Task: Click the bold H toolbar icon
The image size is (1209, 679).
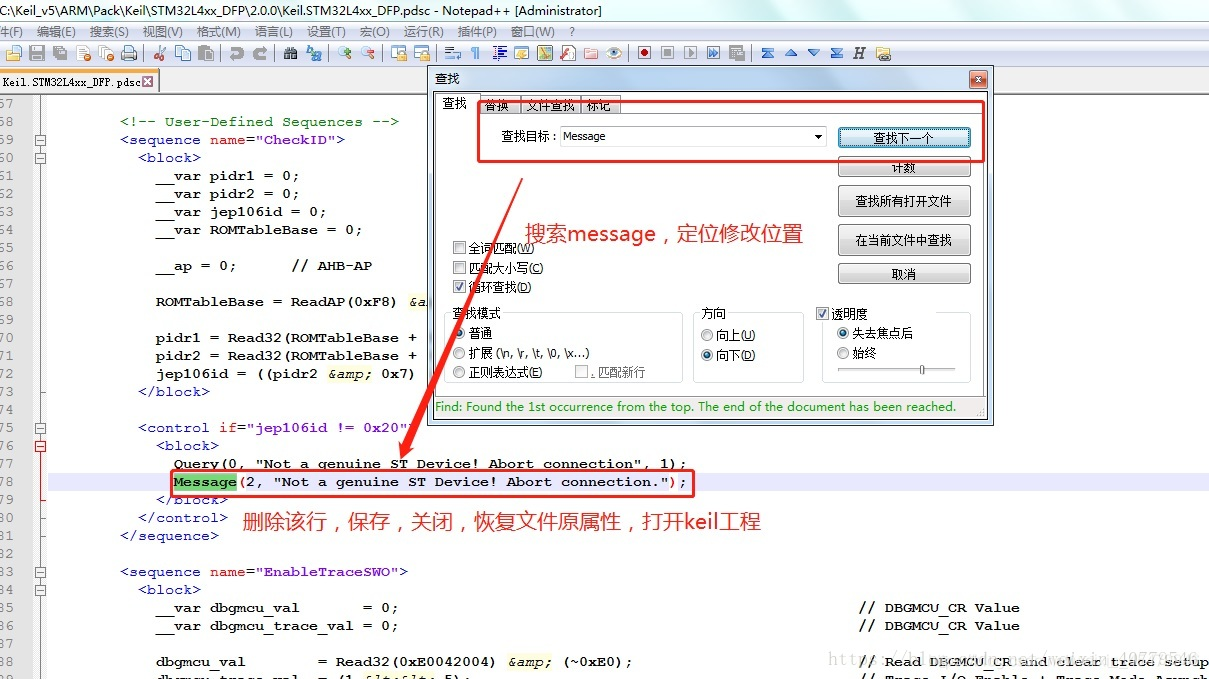Action: coord(859,52)
